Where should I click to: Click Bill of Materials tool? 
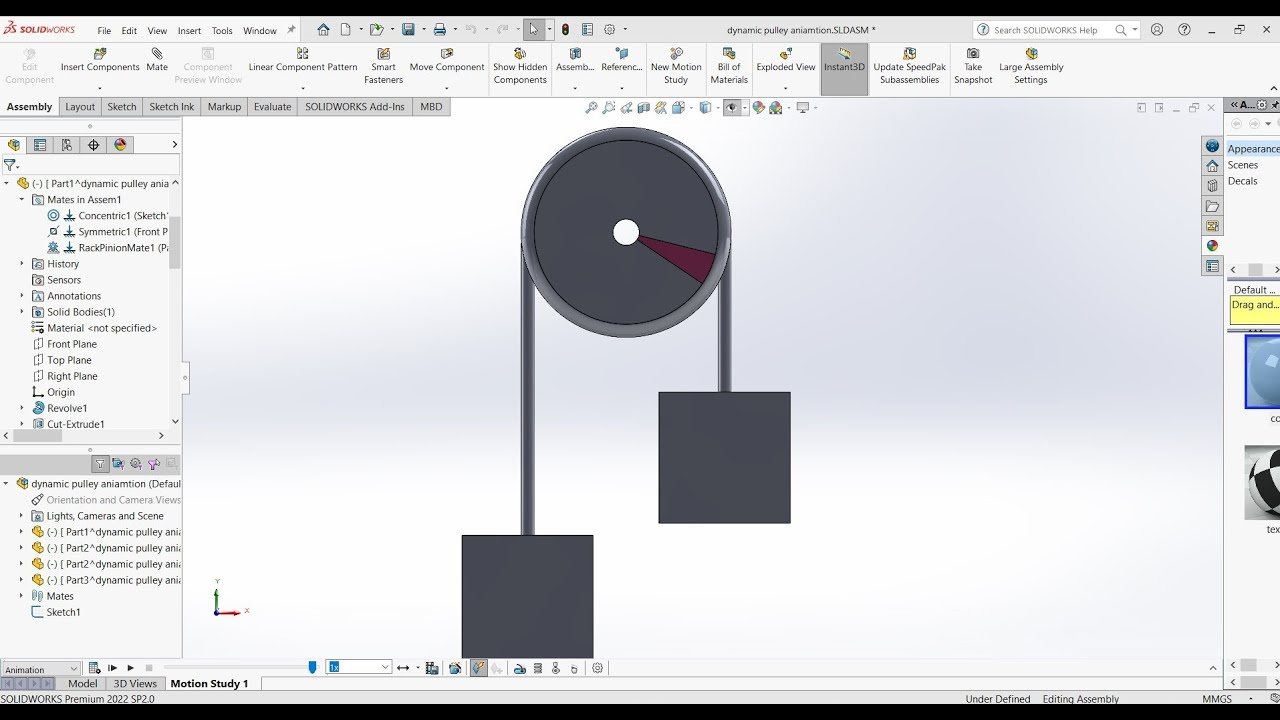pos(729,66)
